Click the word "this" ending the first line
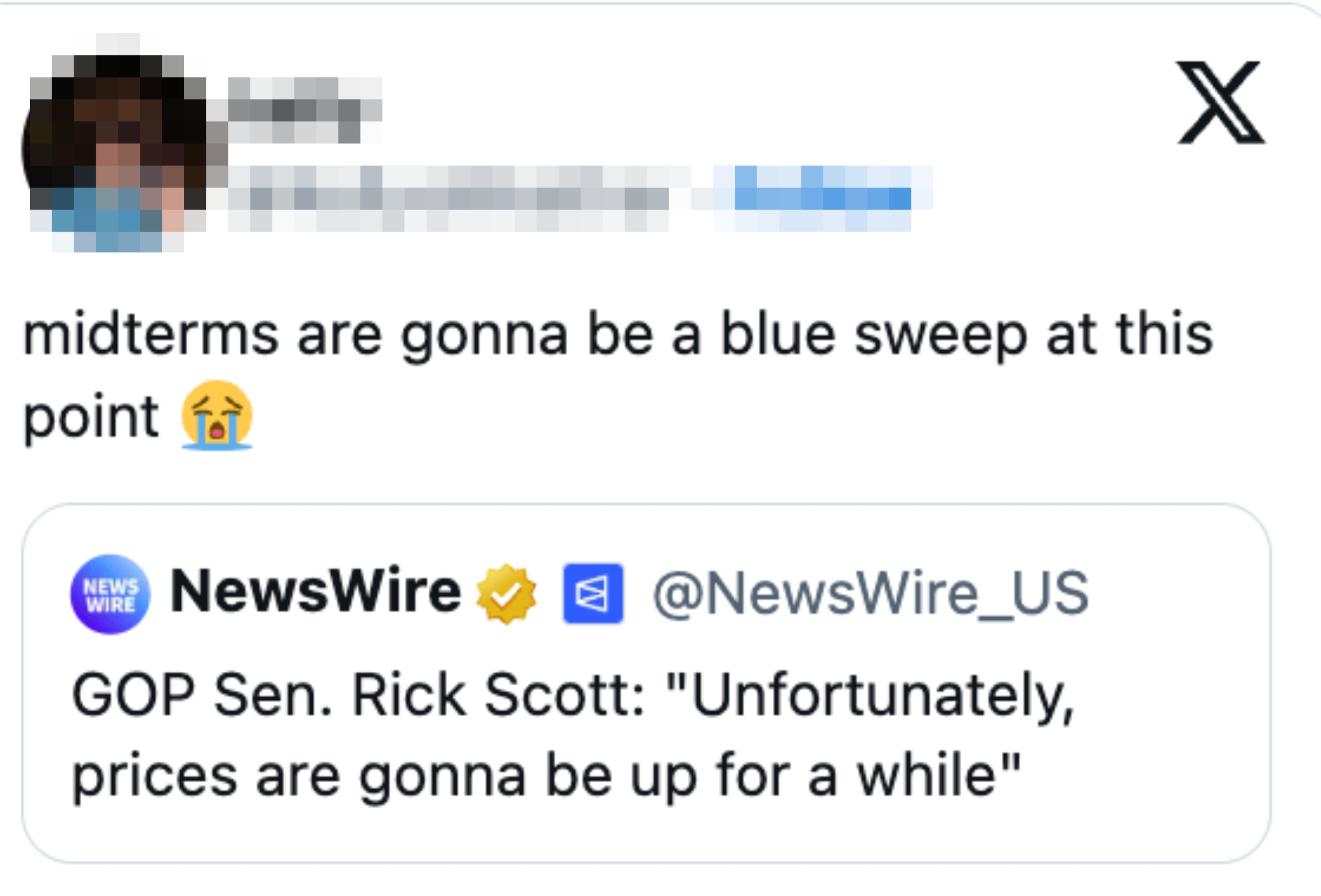This screenshot has width=1321, height=896. pos(1165,335)
